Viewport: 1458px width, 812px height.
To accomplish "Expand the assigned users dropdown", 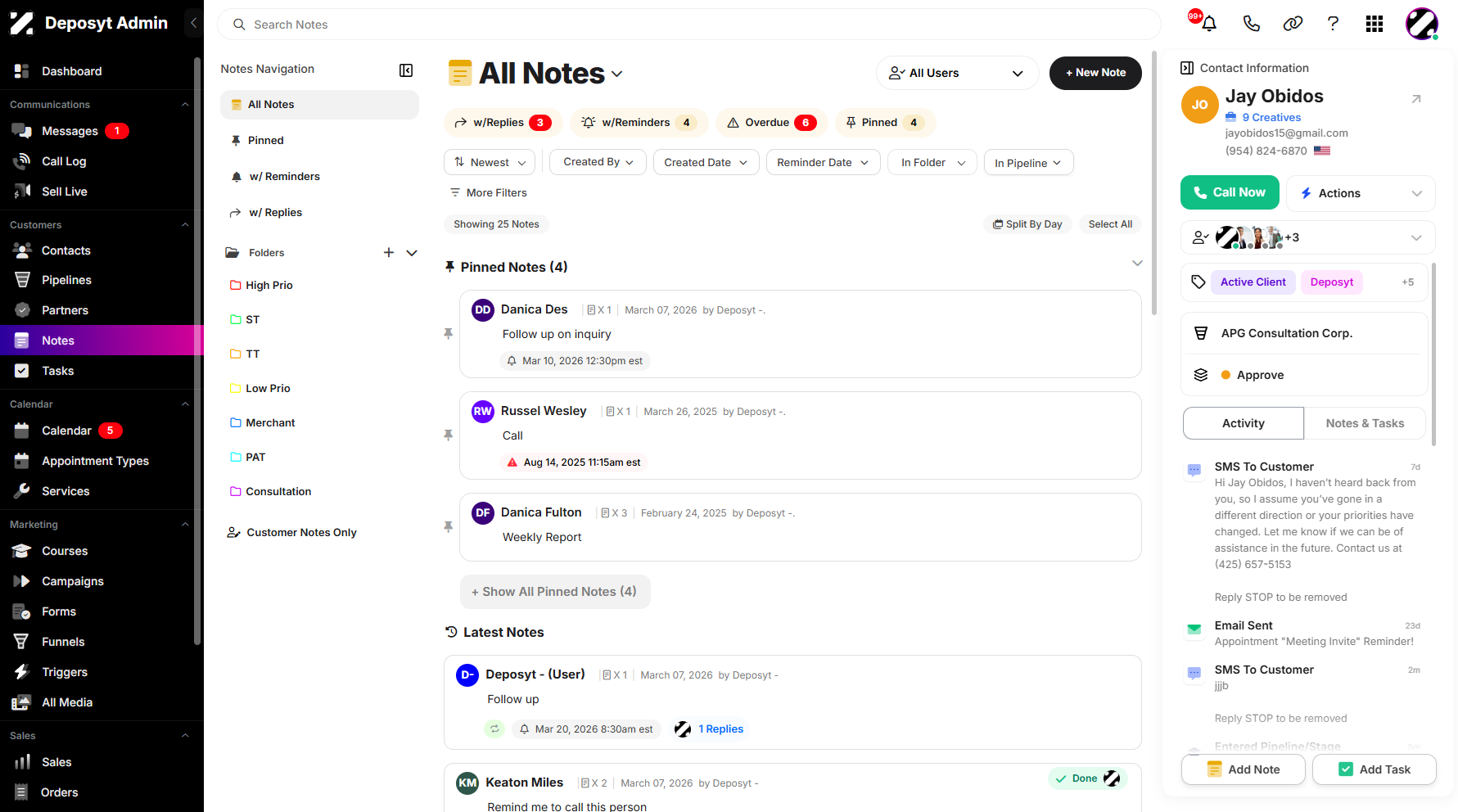I will click(x=1416, y=237).
